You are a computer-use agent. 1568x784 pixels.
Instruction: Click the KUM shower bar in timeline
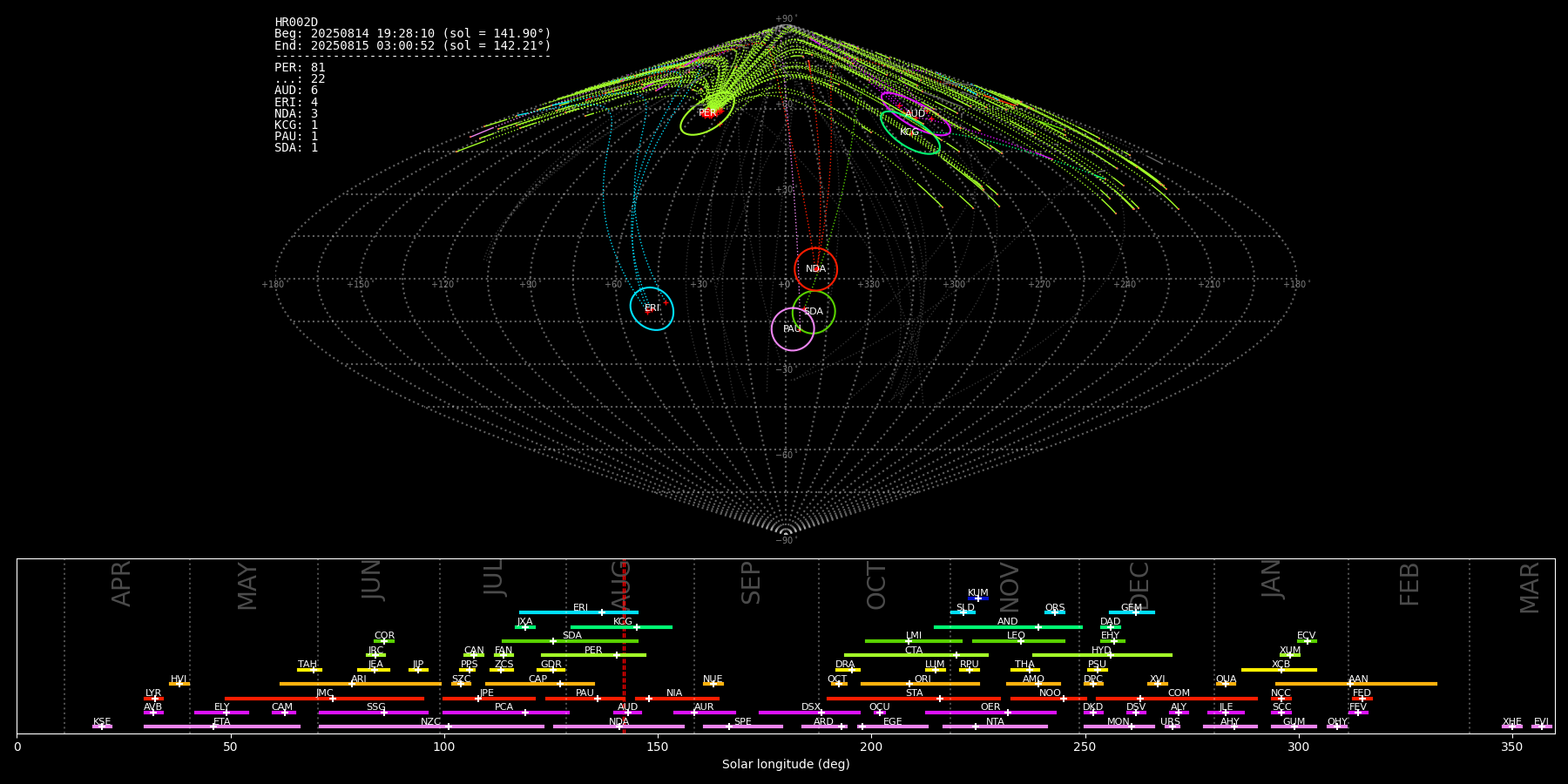pos(978,598)
